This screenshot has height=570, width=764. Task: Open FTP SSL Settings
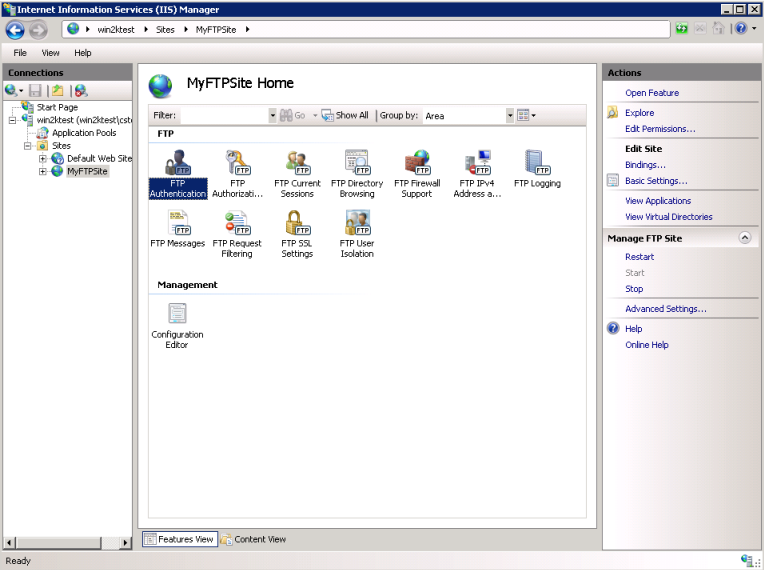coord(297,234)
